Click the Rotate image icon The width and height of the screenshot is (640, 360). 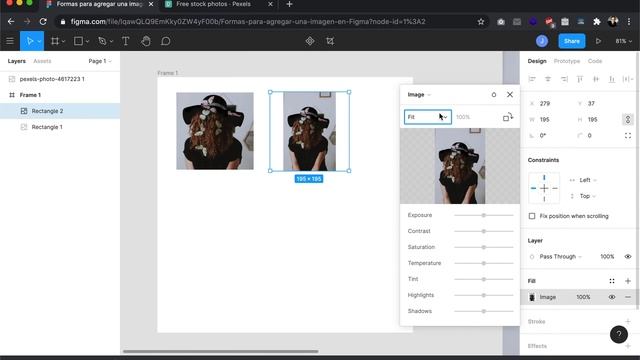[x=508, y=117]
